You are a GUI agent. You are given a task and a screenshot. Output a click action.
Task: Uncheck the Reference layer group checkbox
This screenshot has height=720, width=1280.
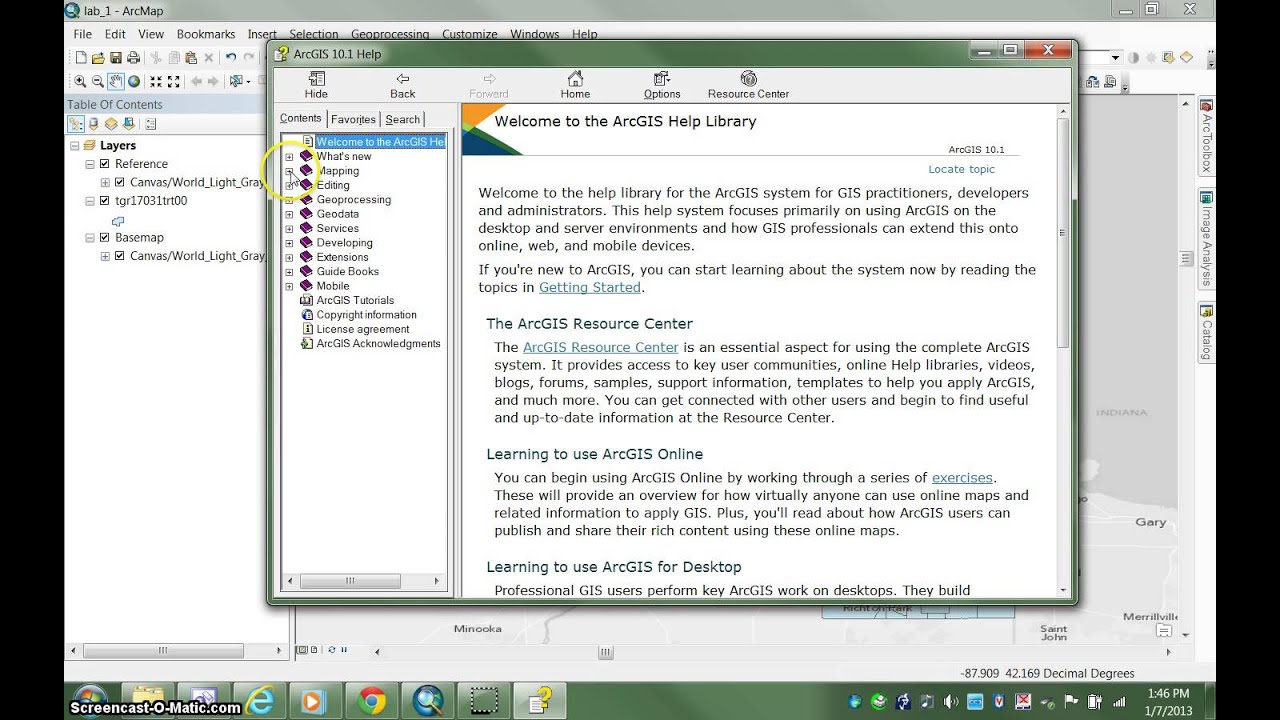[104, 164]
